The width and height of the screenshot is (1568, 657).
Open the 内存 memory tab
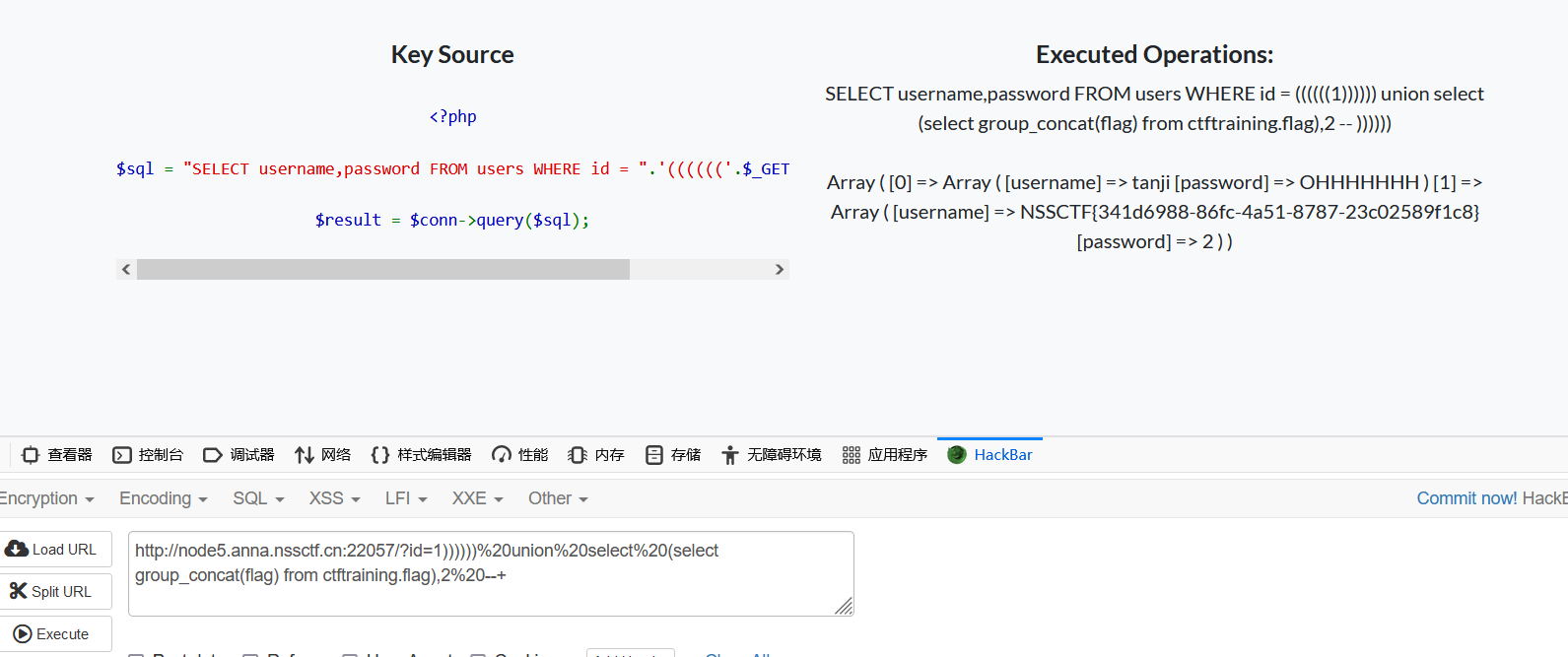596,455
